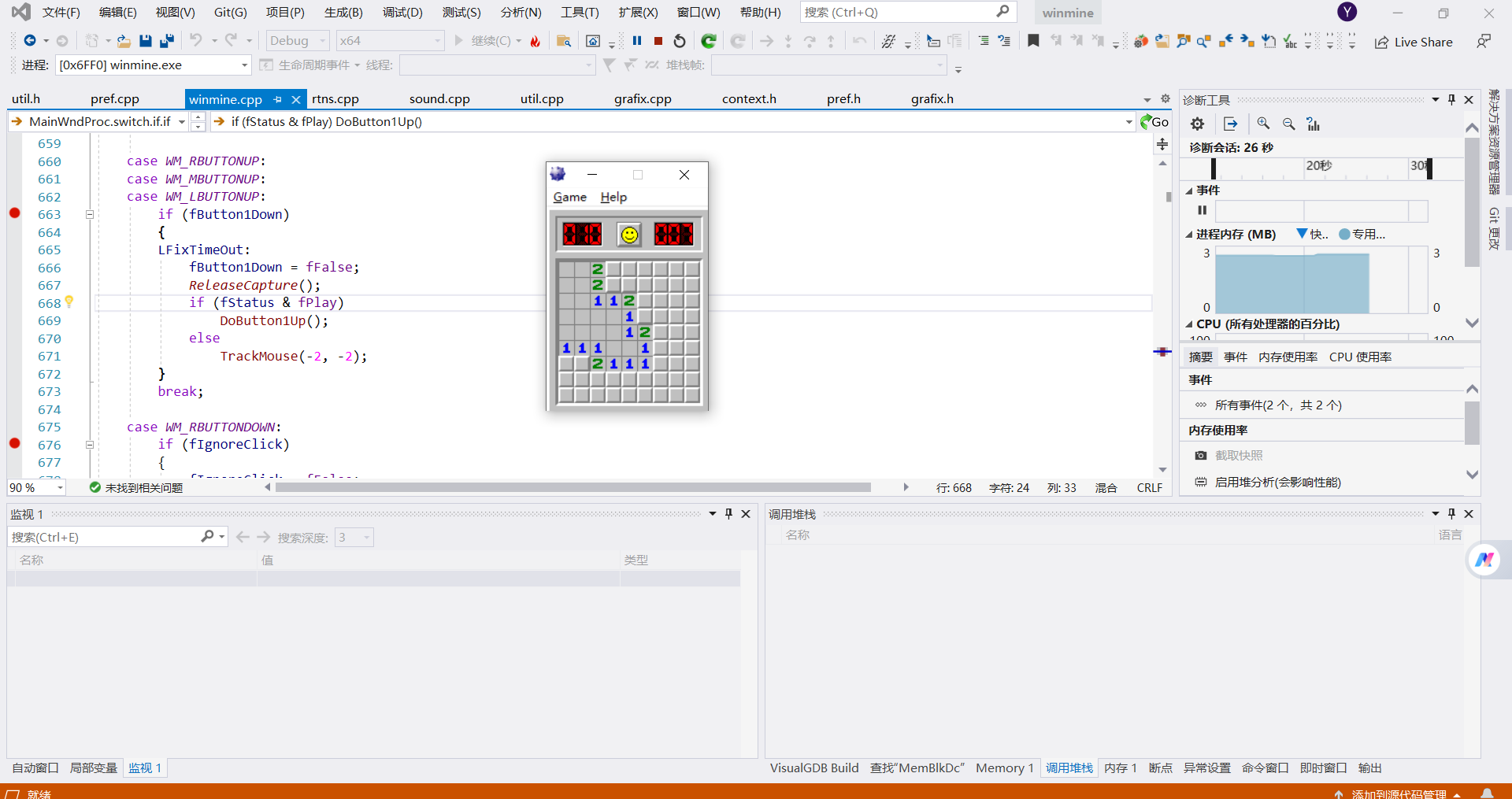Image resolution: width=1512 pixels, height=799 pixels.
Task: Pause debugging with the break-all icon
Action: tap(637, 40)
